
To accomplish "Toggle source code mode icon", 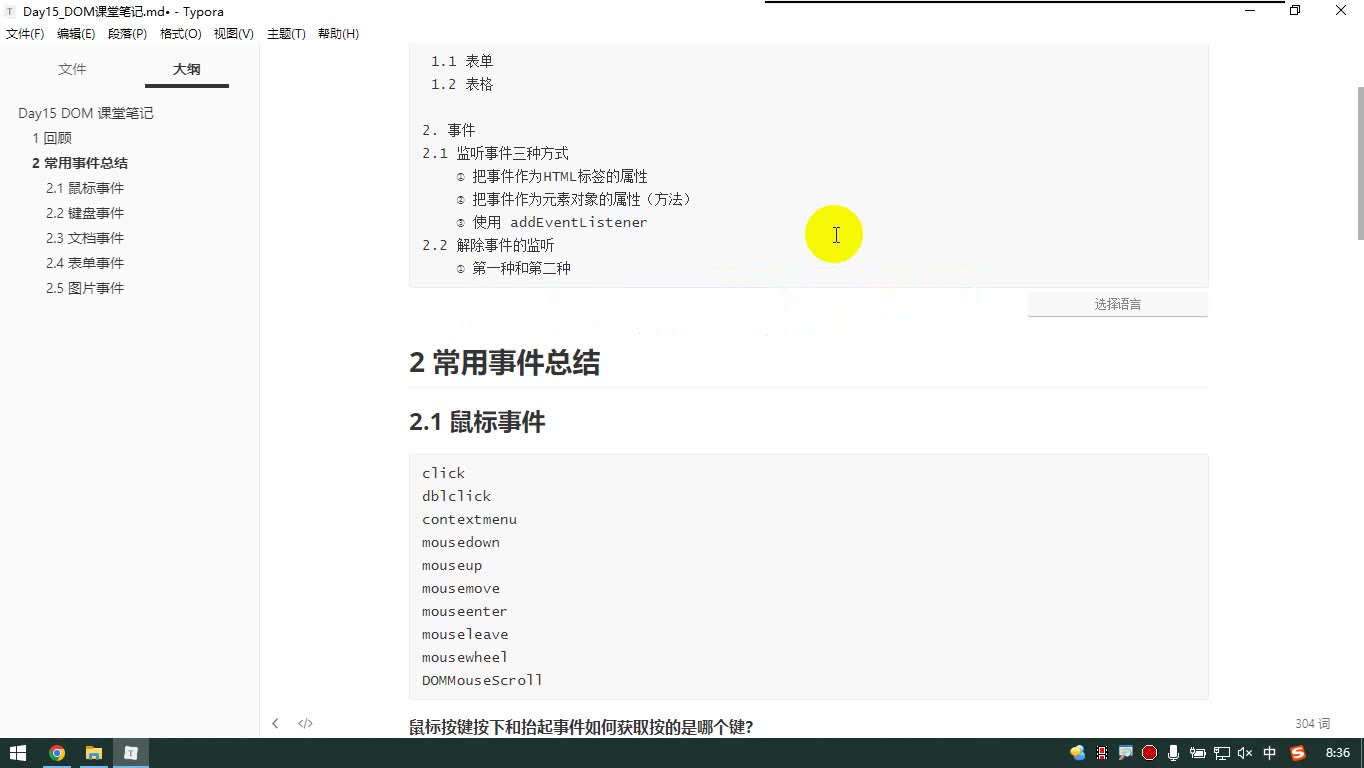I will (x=305, y=723).
